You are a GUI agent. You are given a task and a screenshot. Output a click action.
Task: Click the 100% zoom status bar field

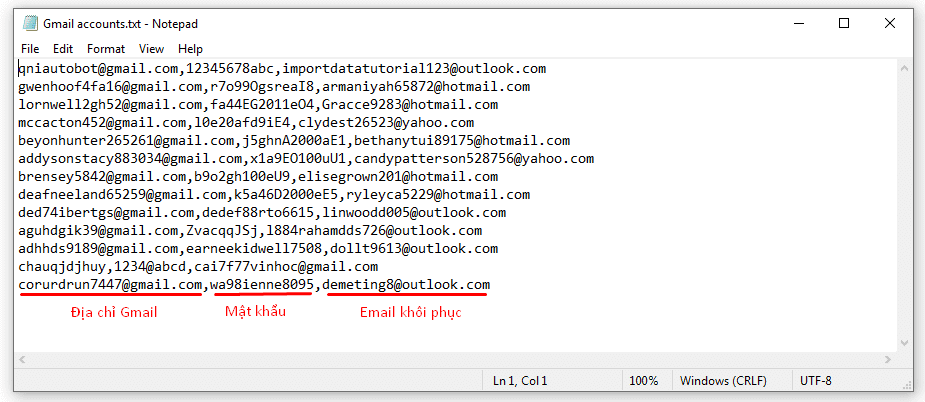coord(644,381)
